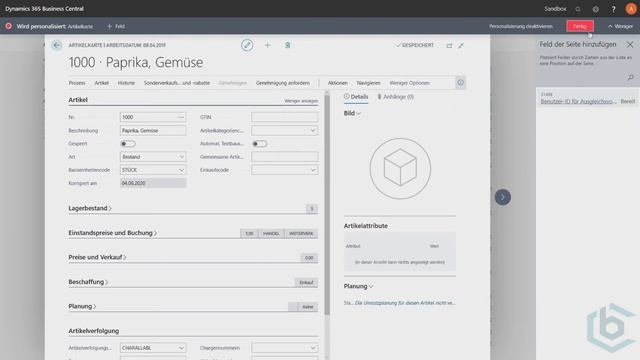
Task: Click the Fertig button
Action: [580, 26]
